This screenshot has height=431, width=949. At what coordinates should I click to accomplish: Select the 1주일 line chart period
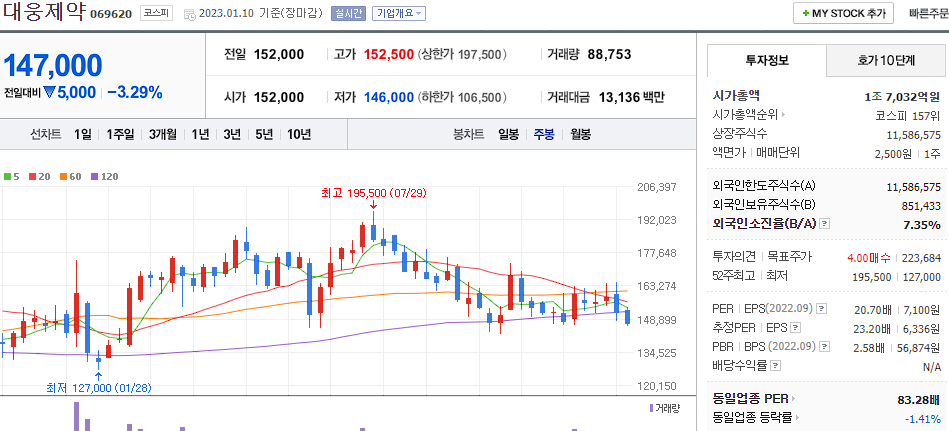pos(120,134)
